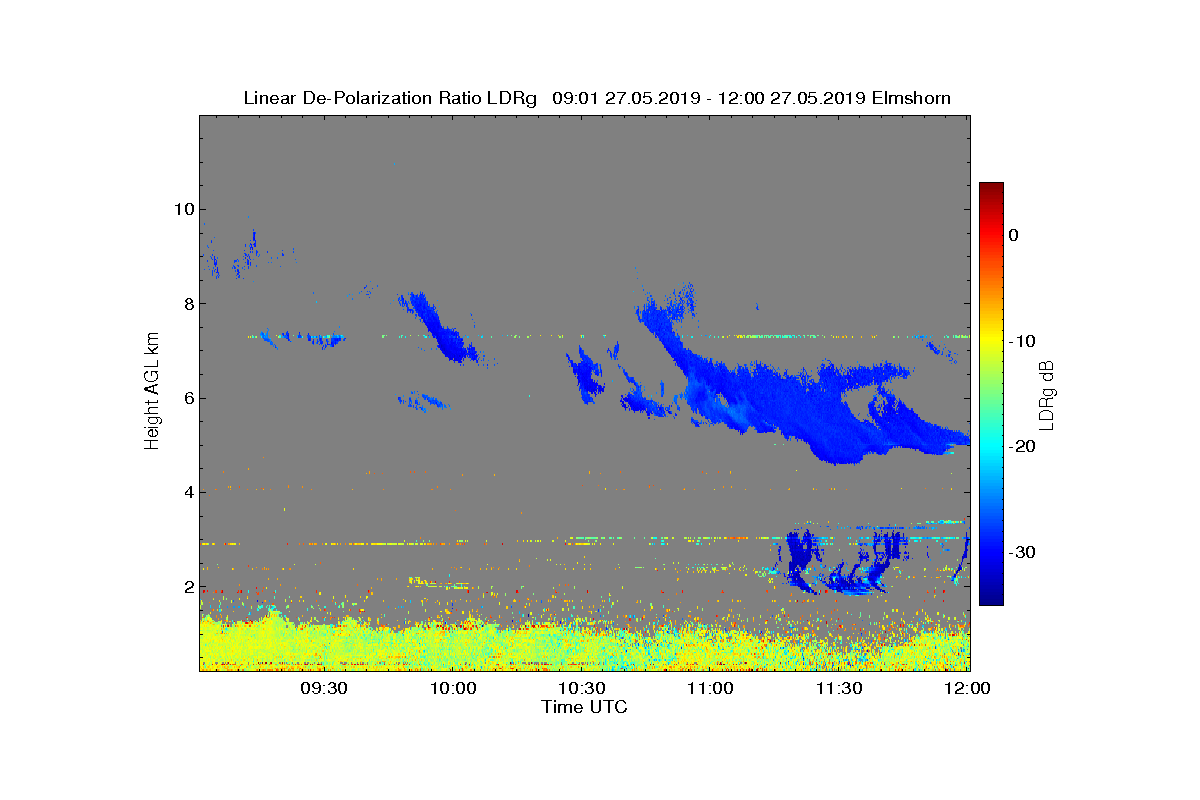Click the dark red top of the colorbar

pyautogui.click(x=991, y=190)
